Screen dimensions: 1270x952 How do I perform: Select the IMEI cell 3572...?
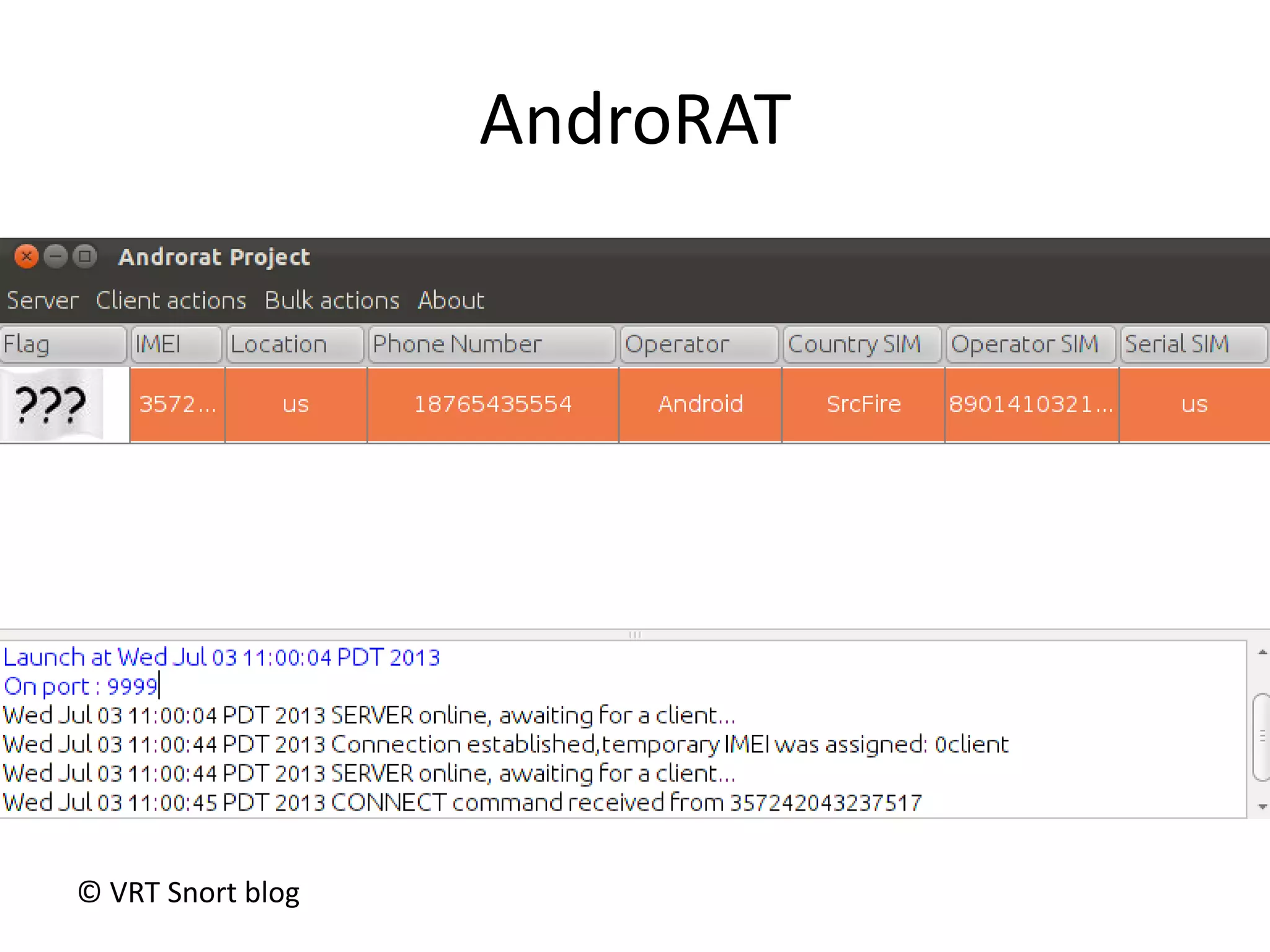pos(177,404)
